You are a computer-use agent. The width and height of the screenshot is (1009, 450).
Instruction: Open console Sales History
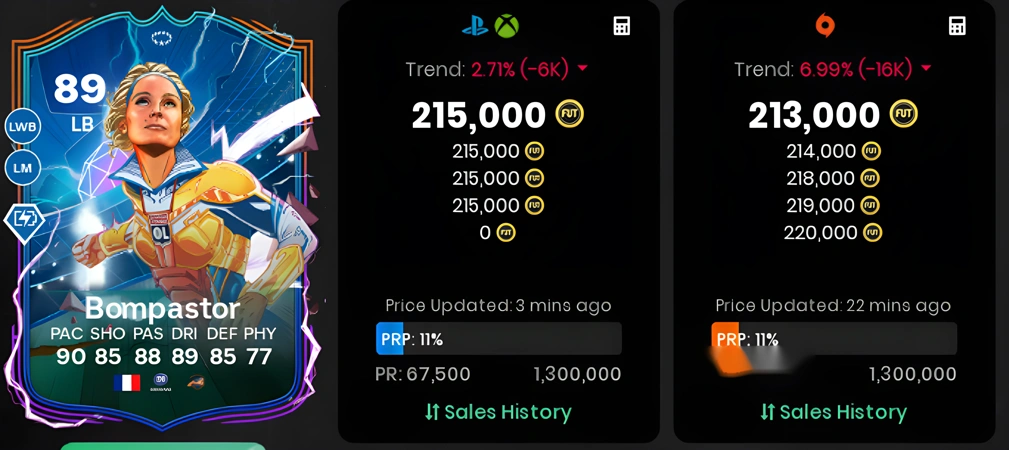tap(498, 412)
